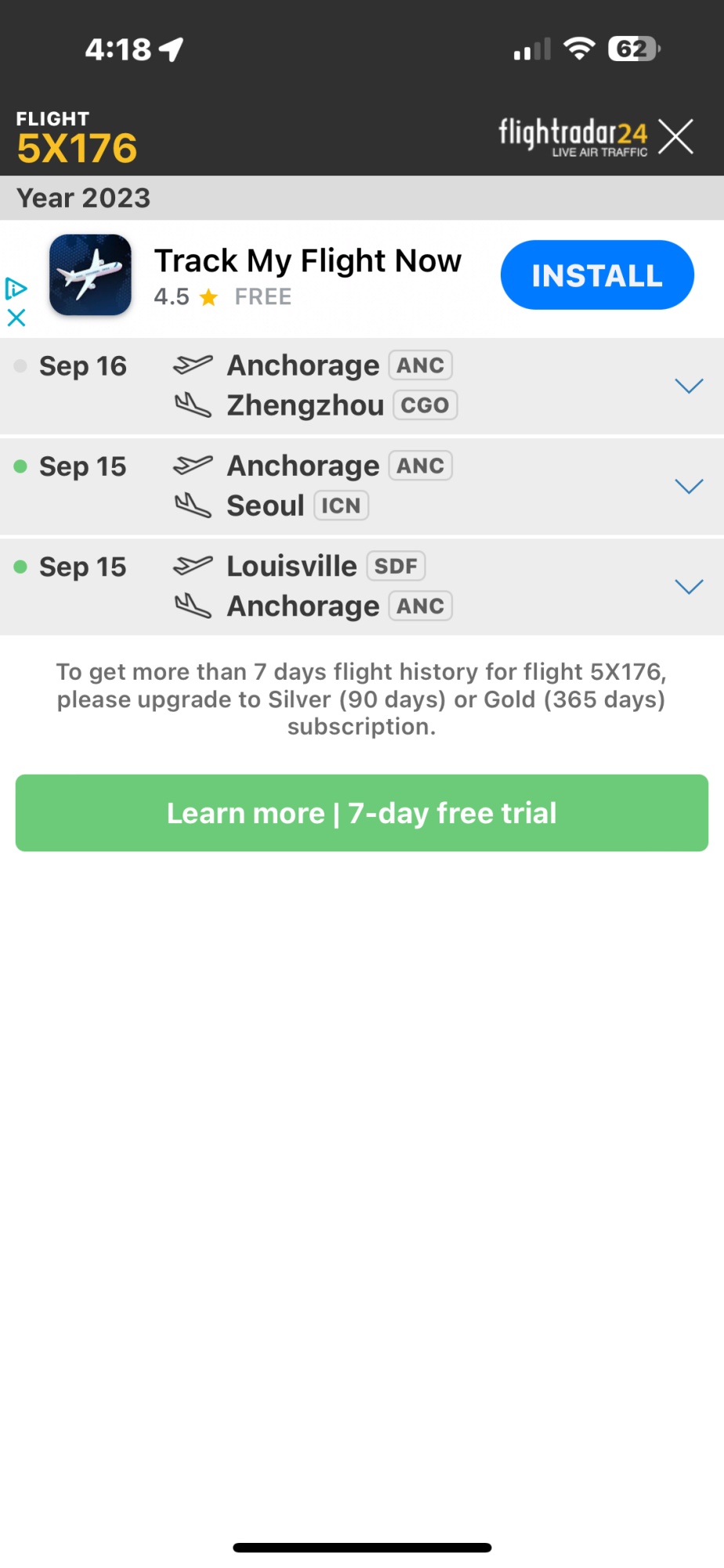The width and height of the screenshot is (724, 1568).
Task: Select the CGO airport code badge
Action: (425, 405)
